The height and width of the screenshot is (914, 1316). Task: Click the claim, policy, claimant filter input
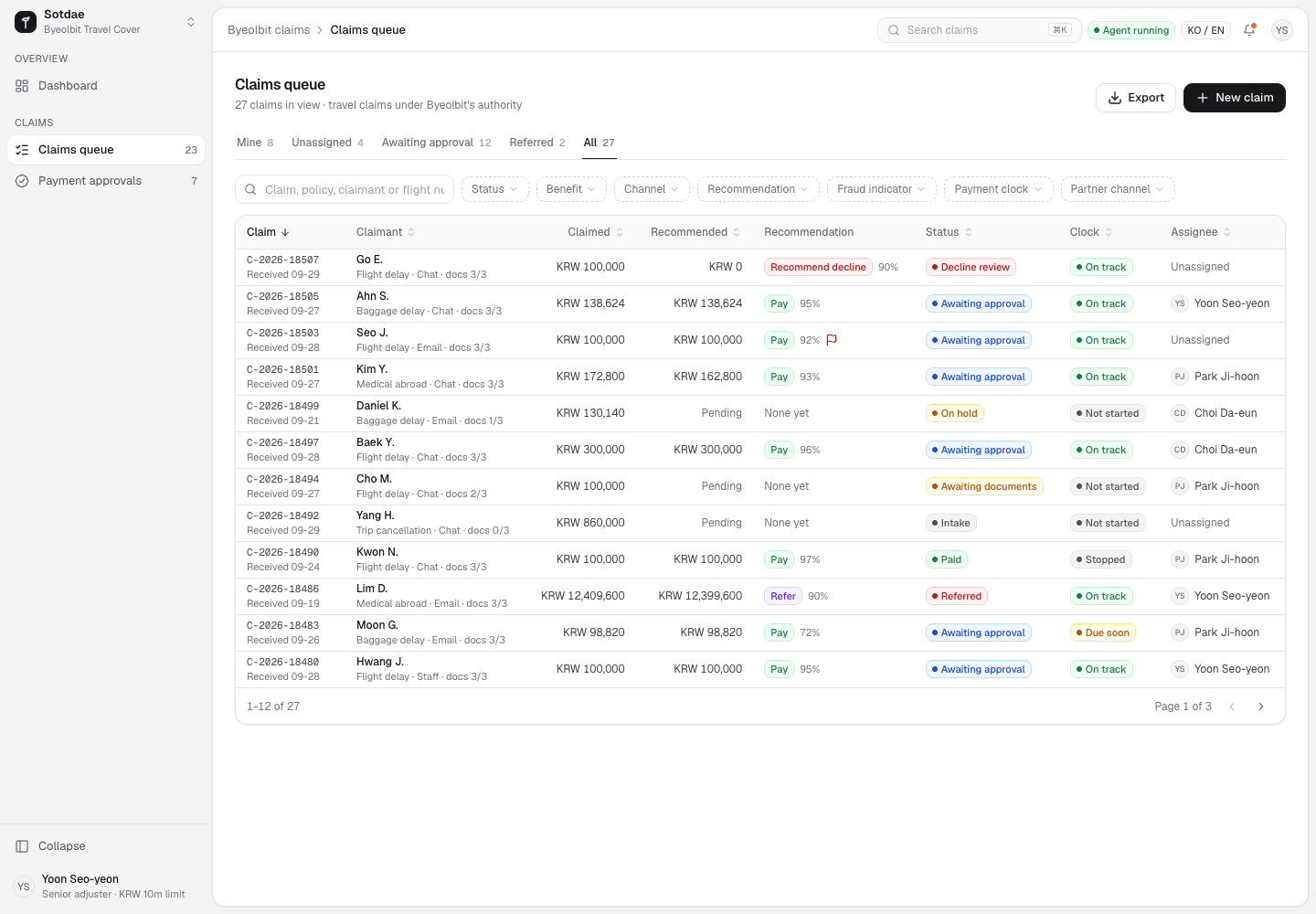coord(345,189)
